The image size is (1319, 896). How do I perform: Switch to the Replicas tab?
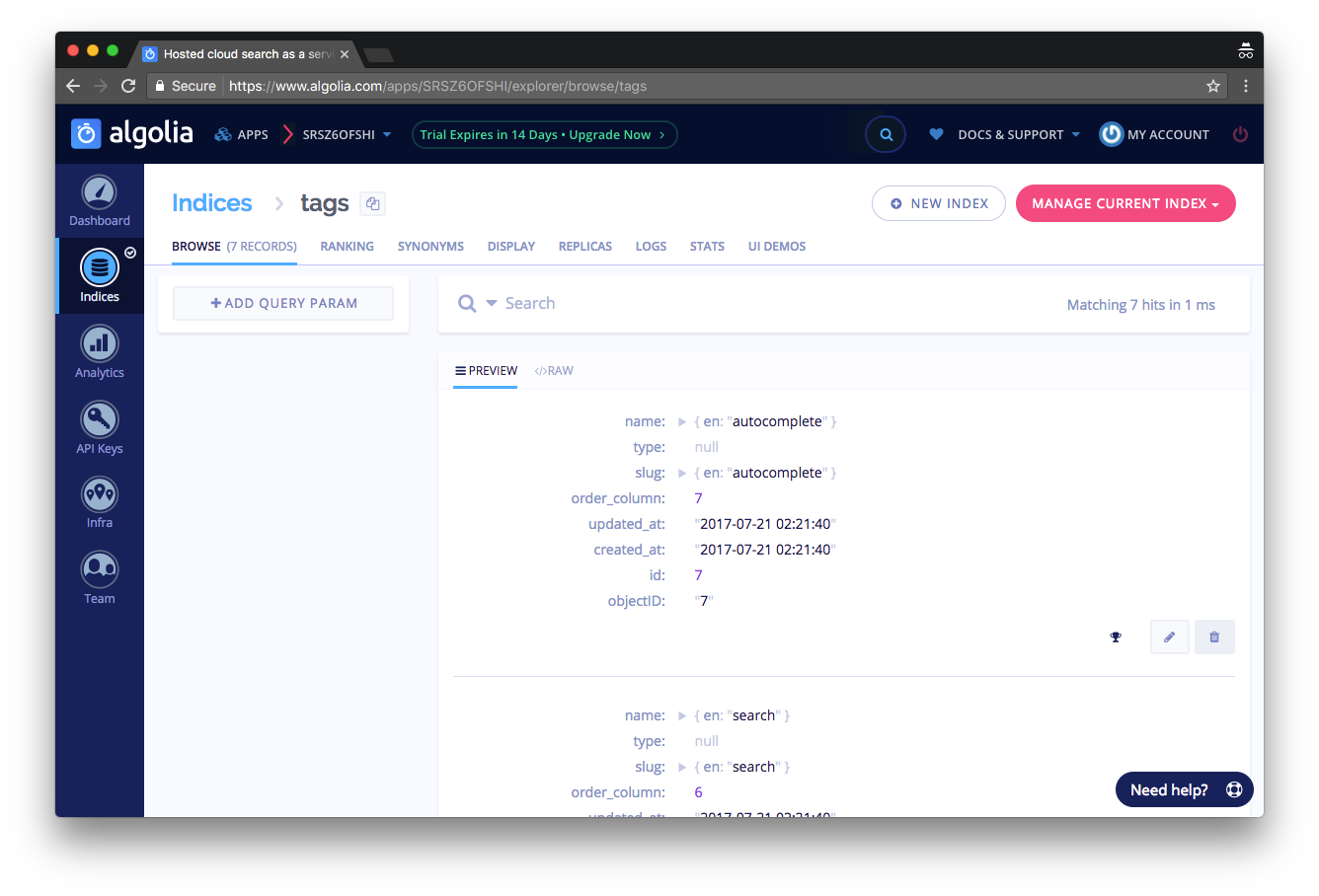pos(585,247)
